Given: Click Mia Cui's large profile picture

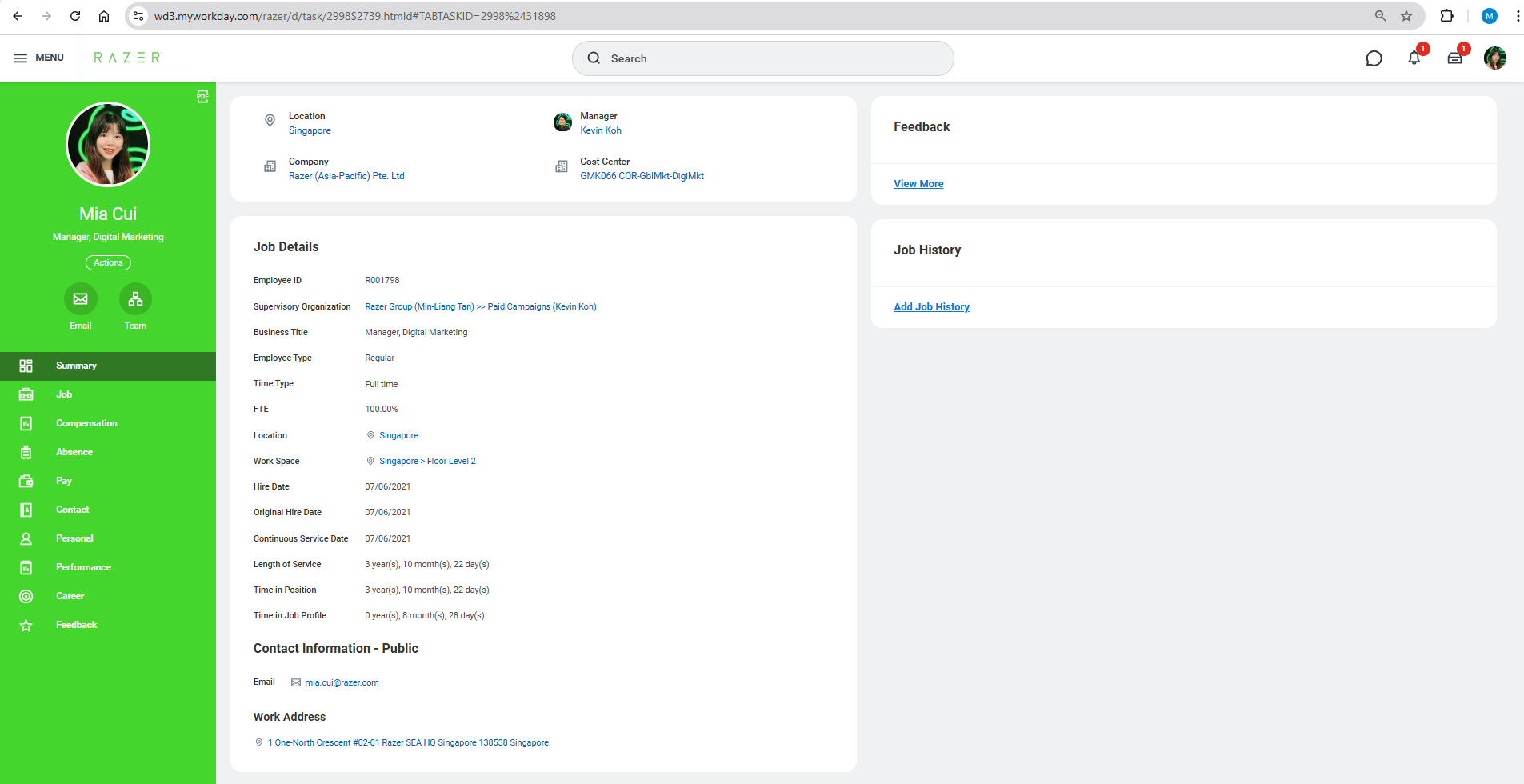Looking at the screenshot, I should point(108,144).
